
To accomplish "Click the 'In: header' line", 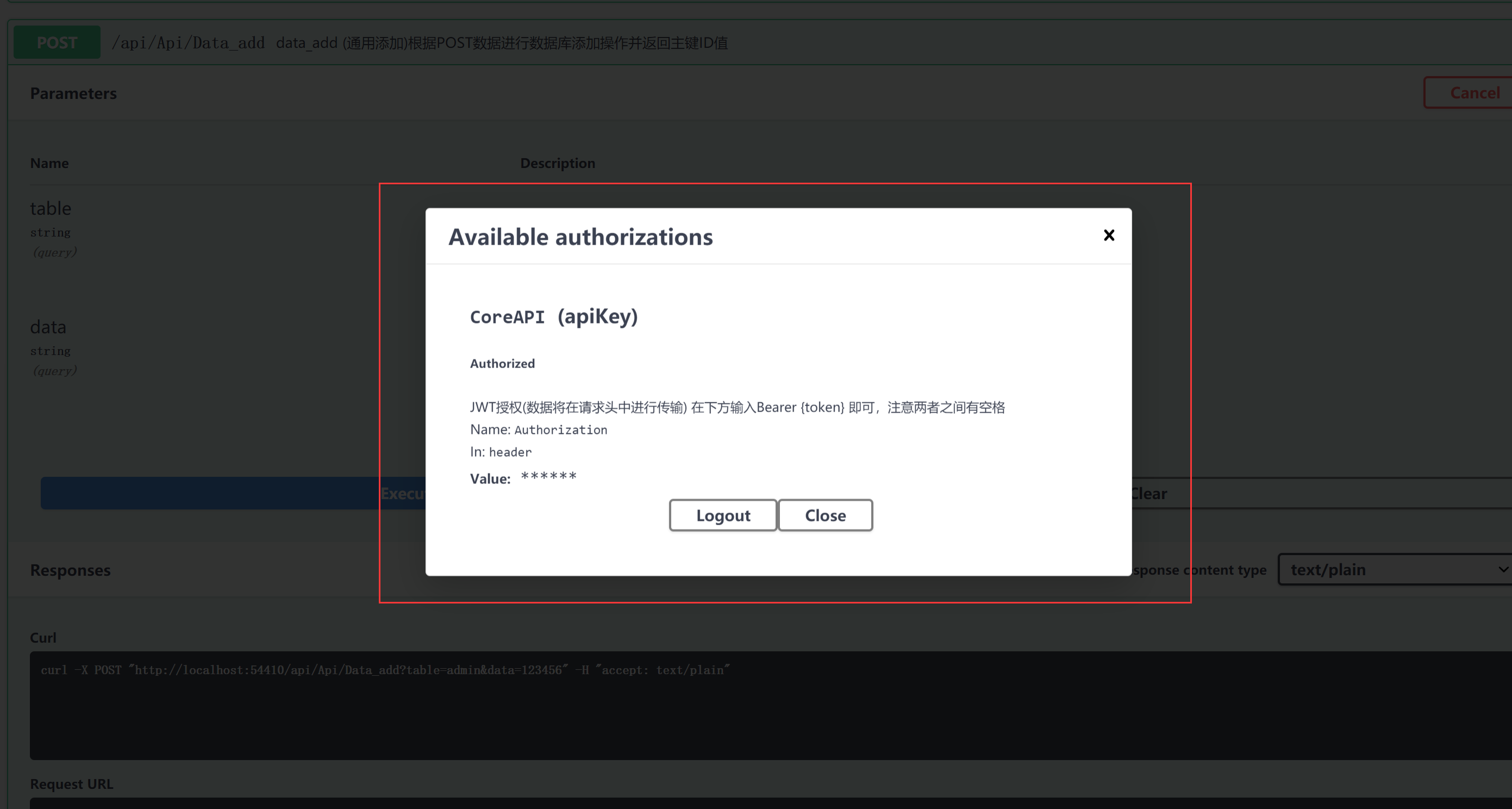I will [501, 452].
